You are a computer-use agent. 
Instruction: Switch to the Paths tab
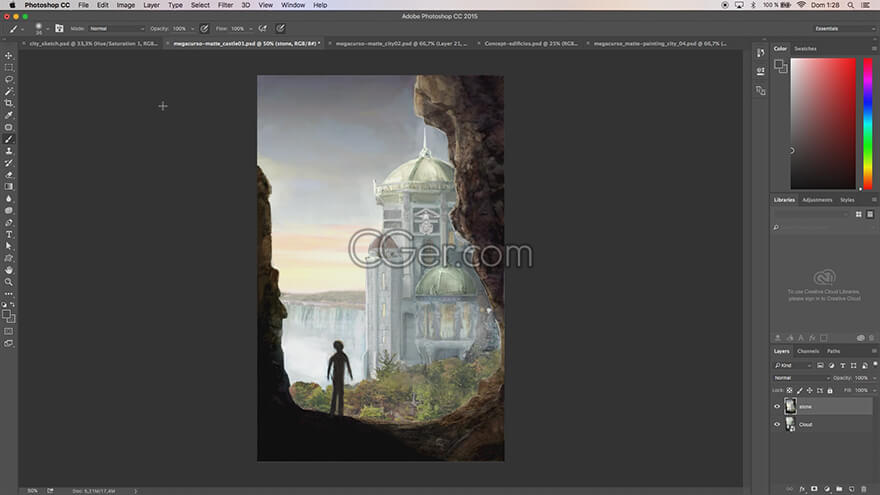[833, 351]
